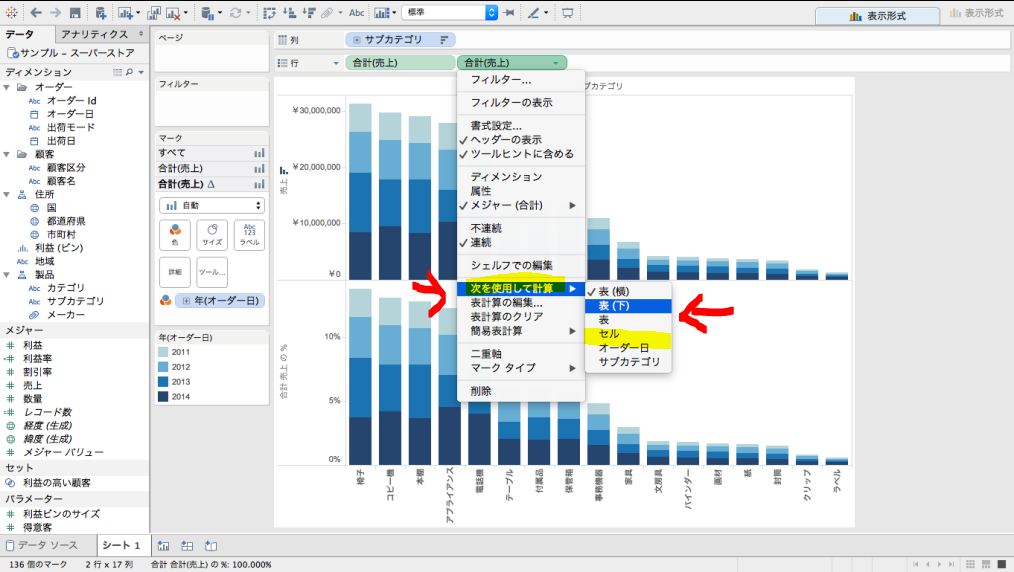The width and height of the screenshot is (1014, 572).
Task: Click the 表示形式 Show Me button
Action: point(877,16)
